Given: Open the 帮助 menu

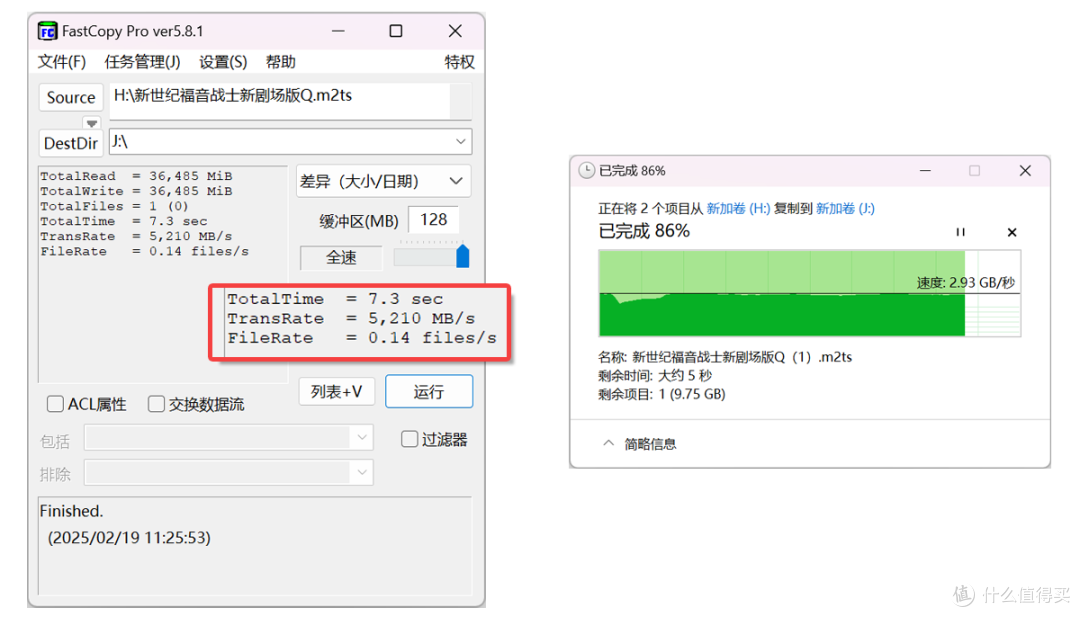Looking at the screenshot, I should click(x=280, y=62).
